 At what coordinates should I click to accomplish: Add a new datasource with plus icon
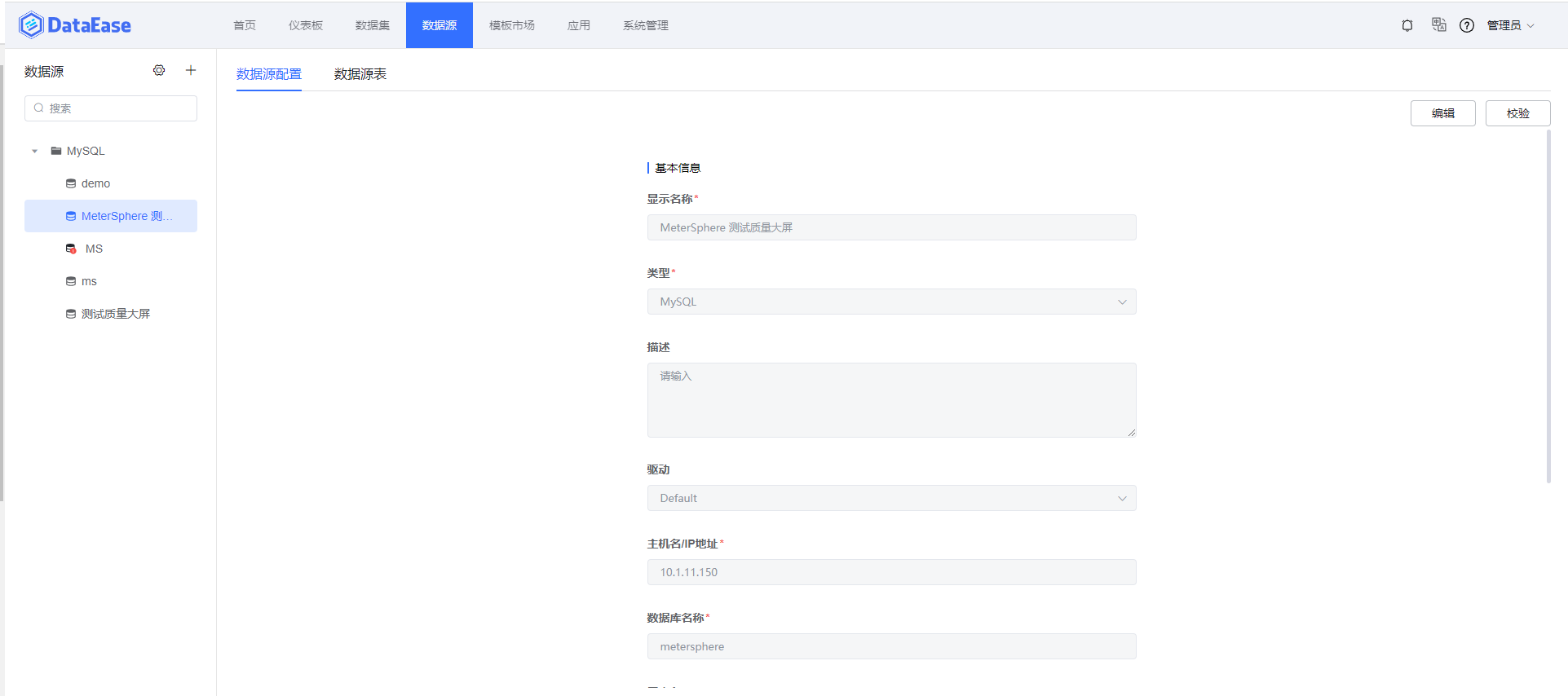(191, 71)
